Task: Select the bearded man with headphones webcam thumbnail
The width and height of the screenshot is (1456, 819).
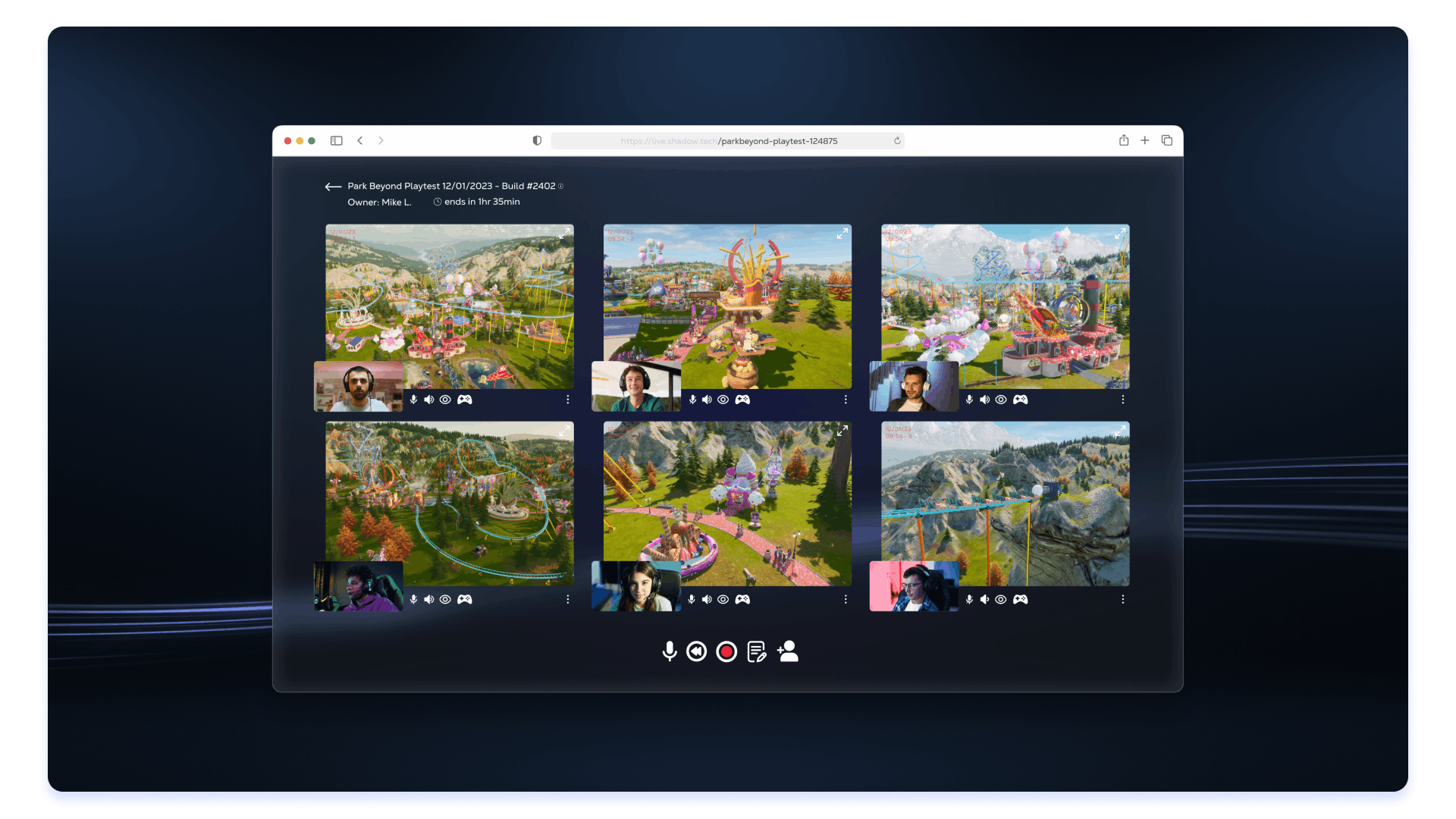Action: pyautogui.click(x=359, y=387)
